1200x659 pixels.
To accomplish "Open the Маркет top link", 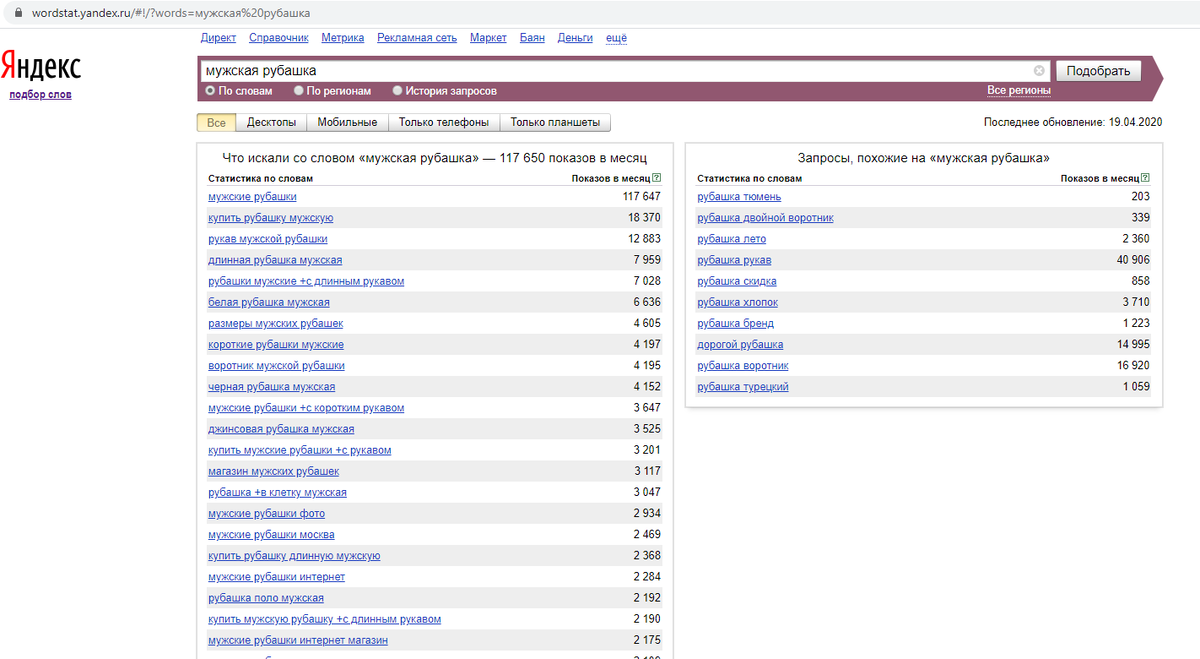I will 488,38.
